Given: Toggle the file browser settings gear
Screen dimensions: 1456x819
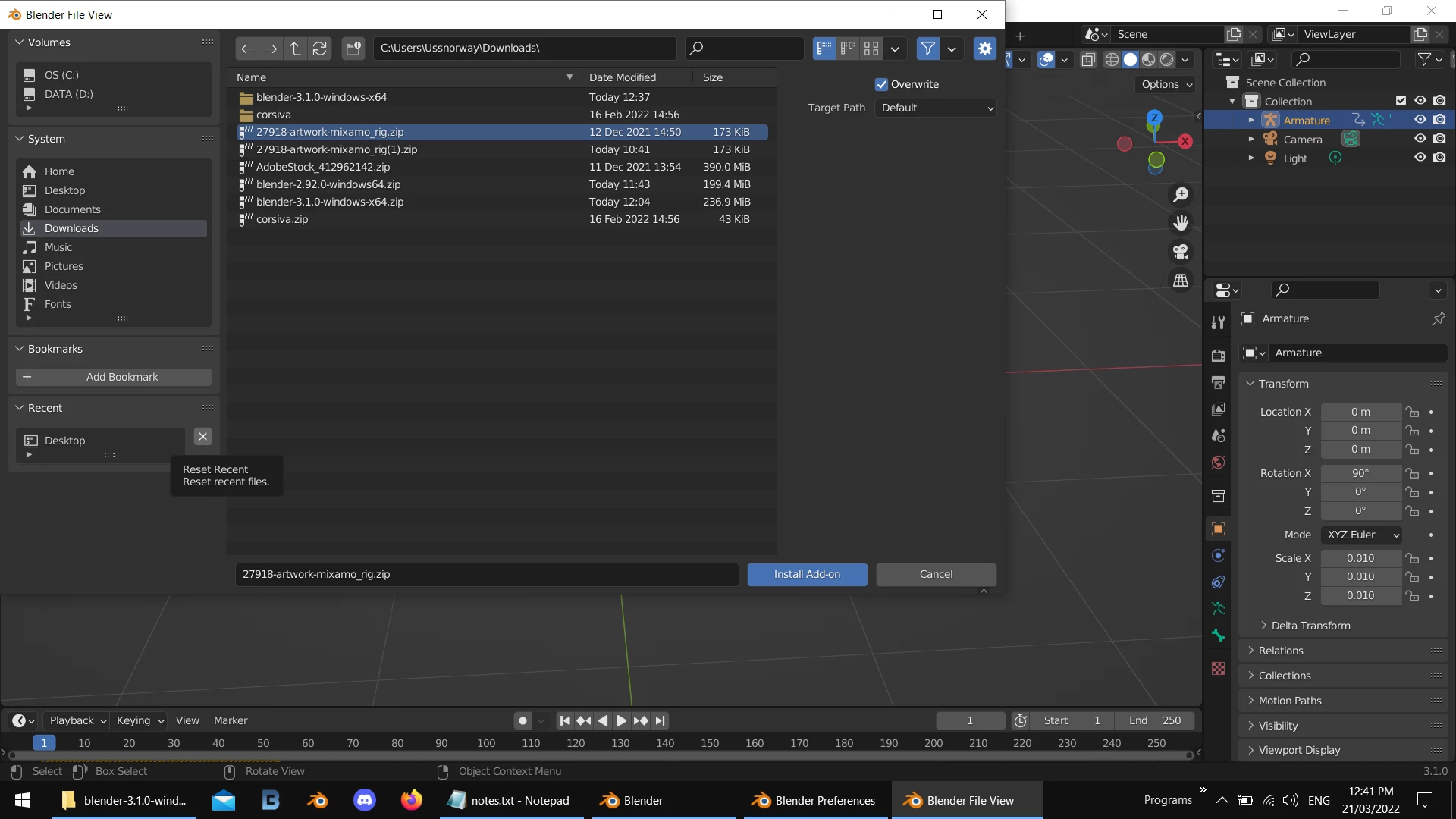Looking at the screenshot, I should point(984,49).
